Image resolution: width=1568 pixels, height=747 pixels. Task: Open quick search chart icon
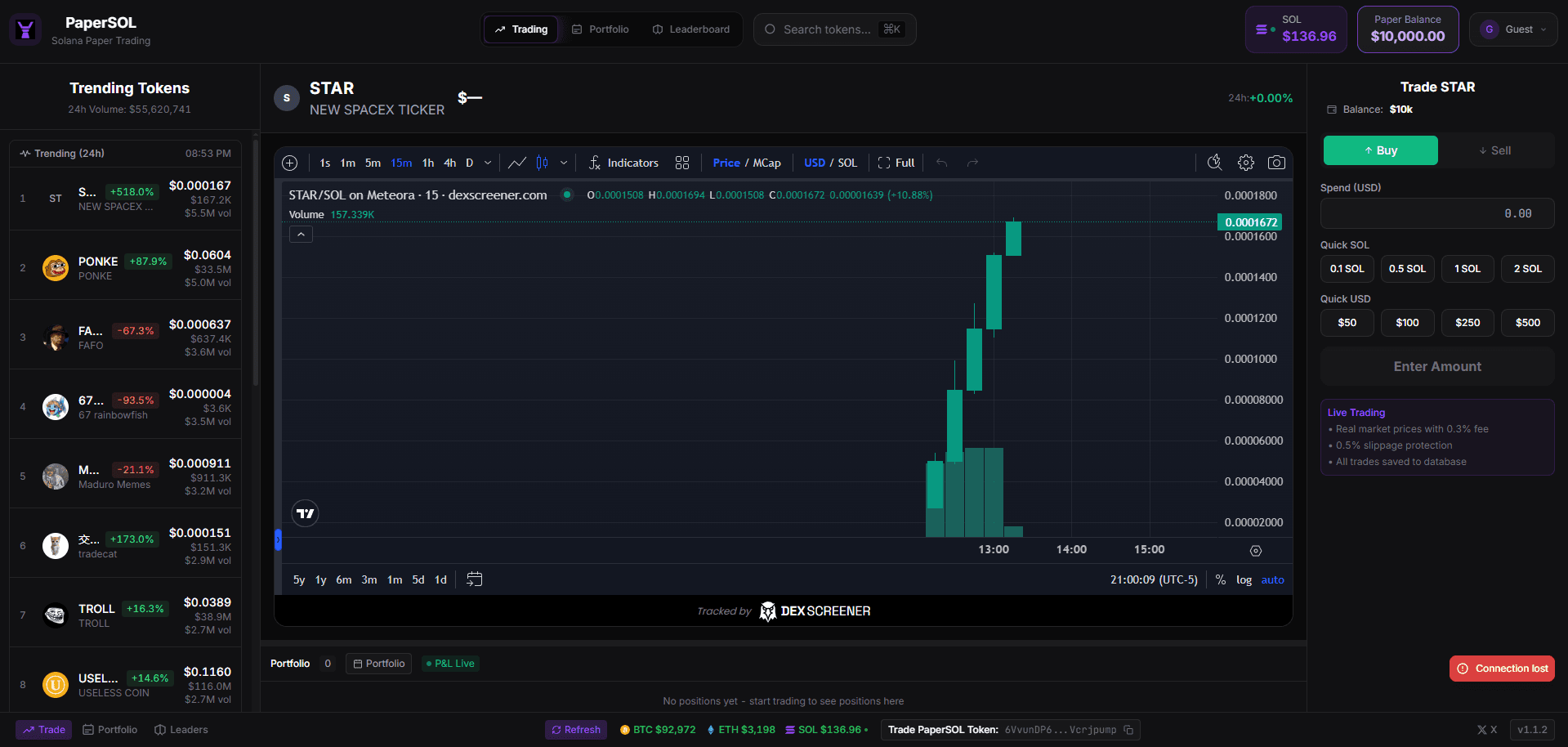[1214, 163]
